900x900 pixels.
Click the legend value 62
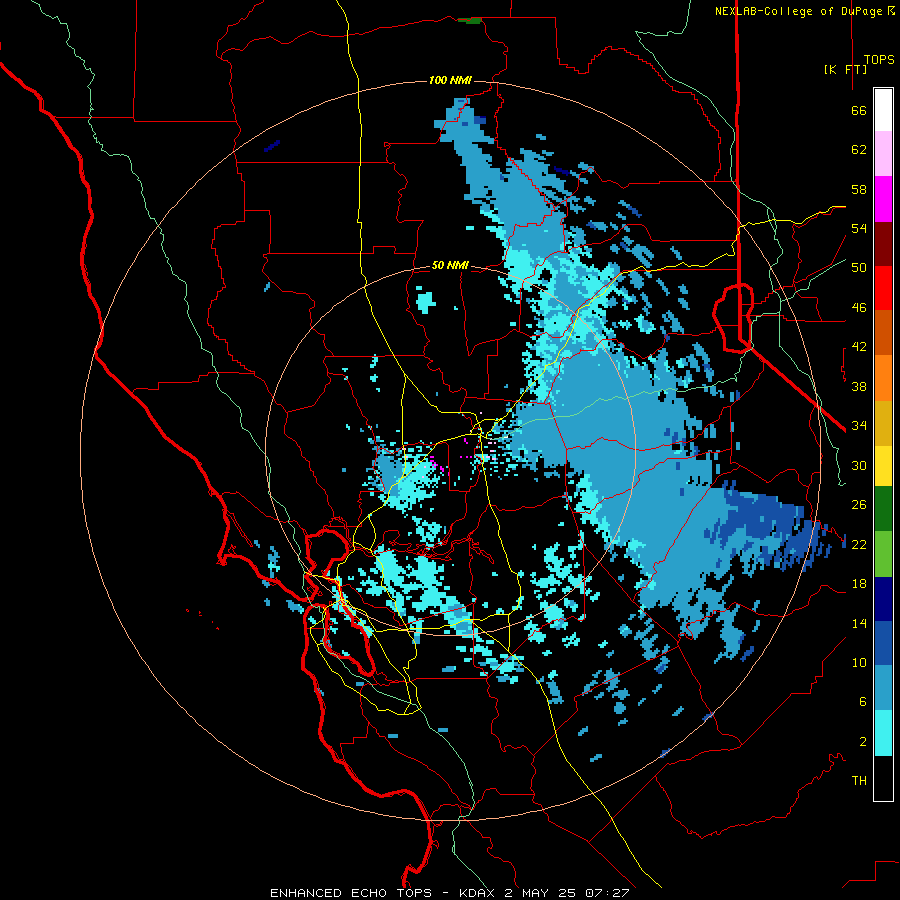click(x=859, y=150)
